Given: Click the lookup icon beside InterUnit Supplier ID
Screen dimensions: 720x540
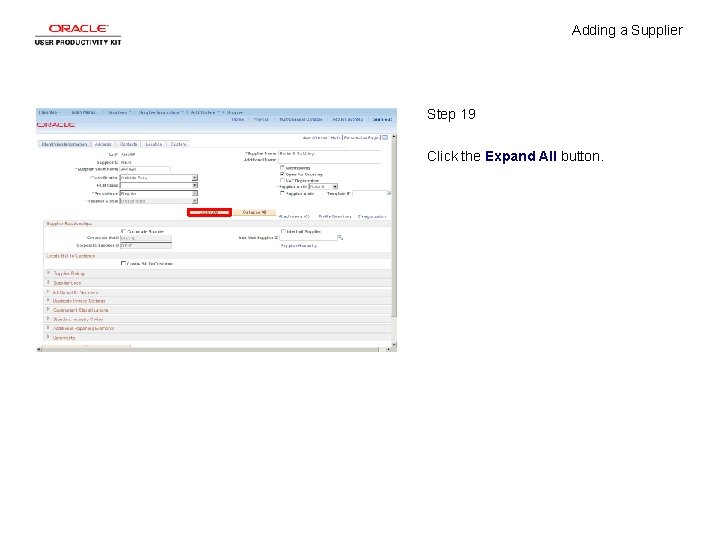Looking at the screenshot, I should [340, 237].
